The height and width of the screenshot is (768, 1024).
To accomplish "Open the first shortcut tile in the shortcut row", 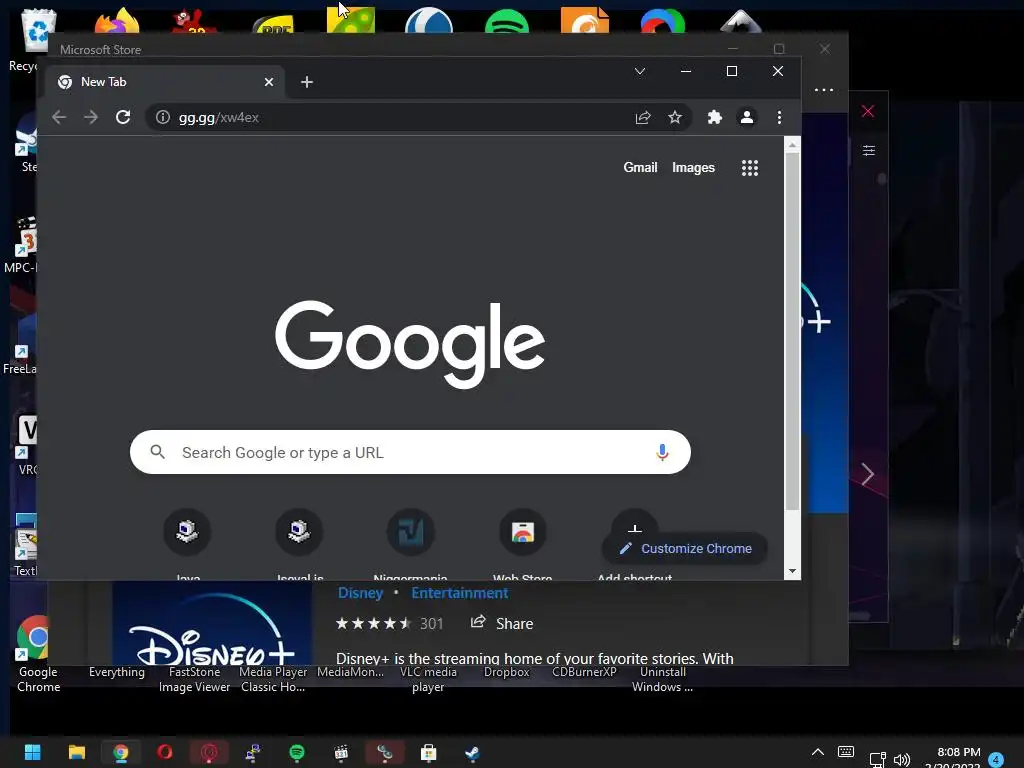I will pyautogui.click(x=187, y=532).
